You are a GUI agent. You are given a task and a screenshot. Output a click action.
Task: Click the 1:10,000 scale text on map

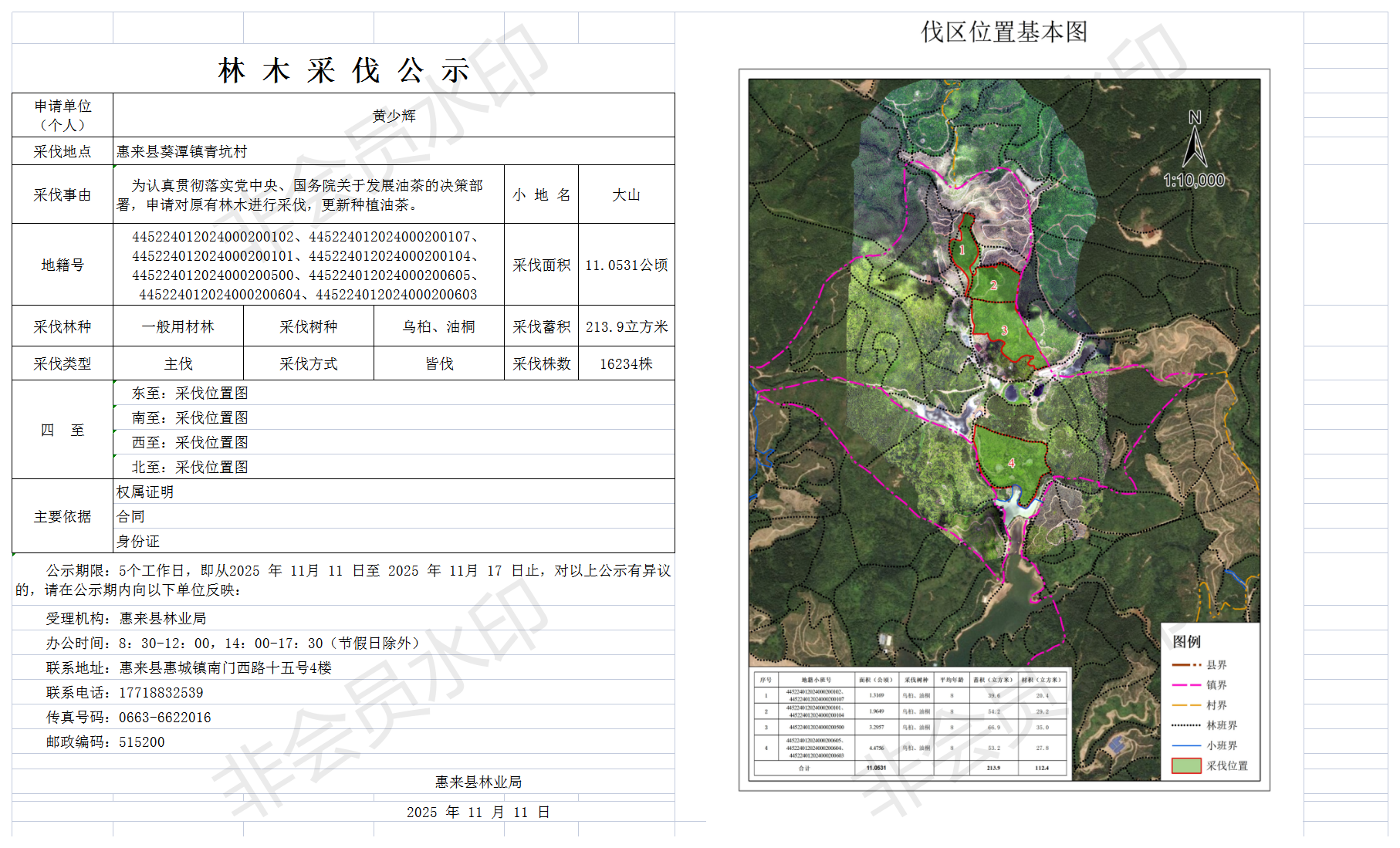pos(1194,181)
